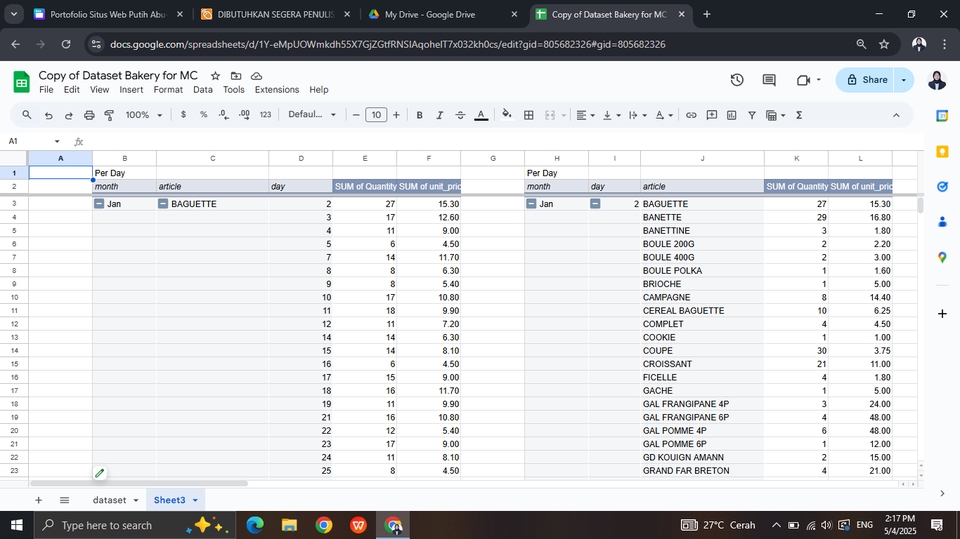Toggle italic formatting

point(439,115)
